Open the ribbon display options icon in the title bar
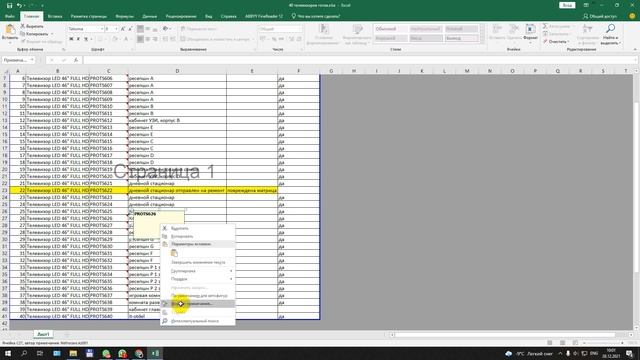This screenshot has width=640, height=360. tap(586, 5)
